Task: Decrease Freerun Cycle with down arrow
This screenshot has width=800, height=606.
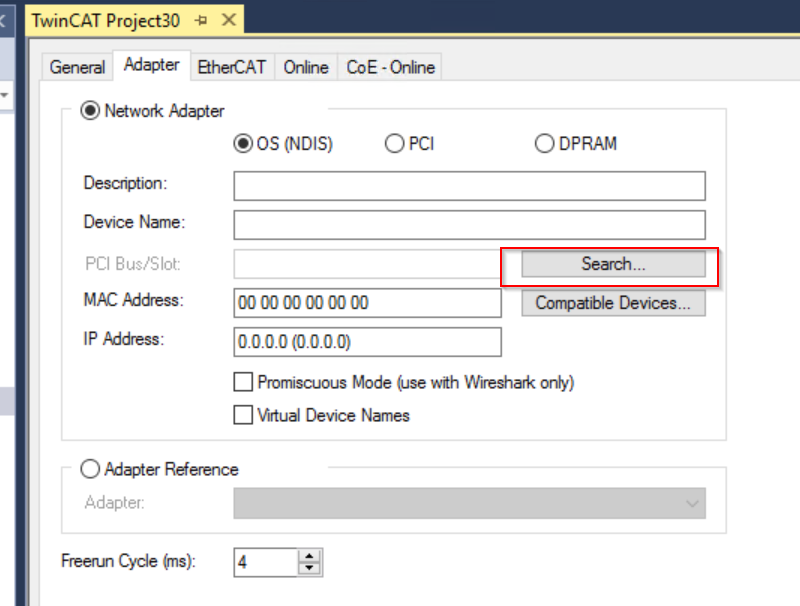Action: coord(309,568)
